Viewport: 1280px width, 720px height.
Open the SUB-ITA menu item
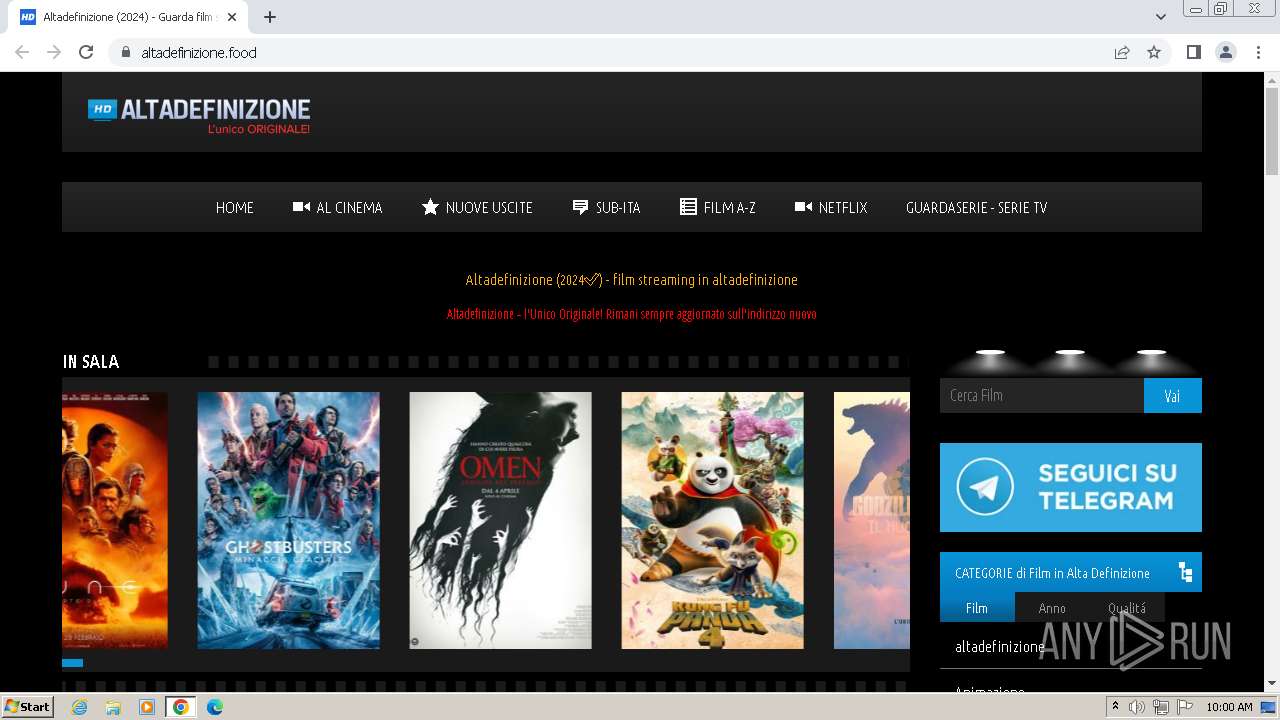pos(606,208)
